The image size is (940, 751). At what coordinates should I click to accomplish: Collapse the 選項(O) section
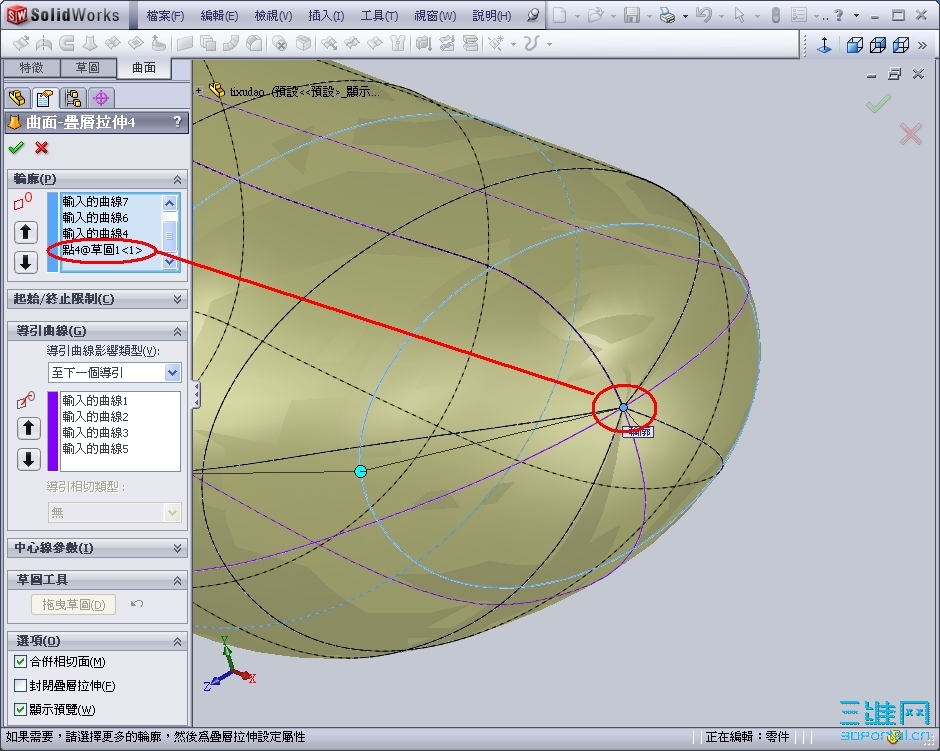pyautogui.click(x=177, y=641)
